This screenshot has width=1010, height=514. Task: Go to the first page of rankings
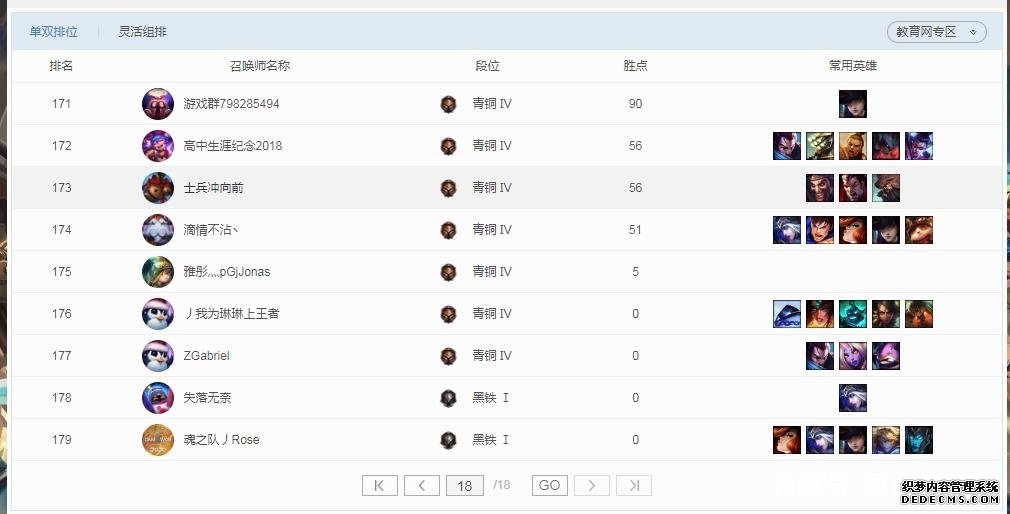[380, 486]
